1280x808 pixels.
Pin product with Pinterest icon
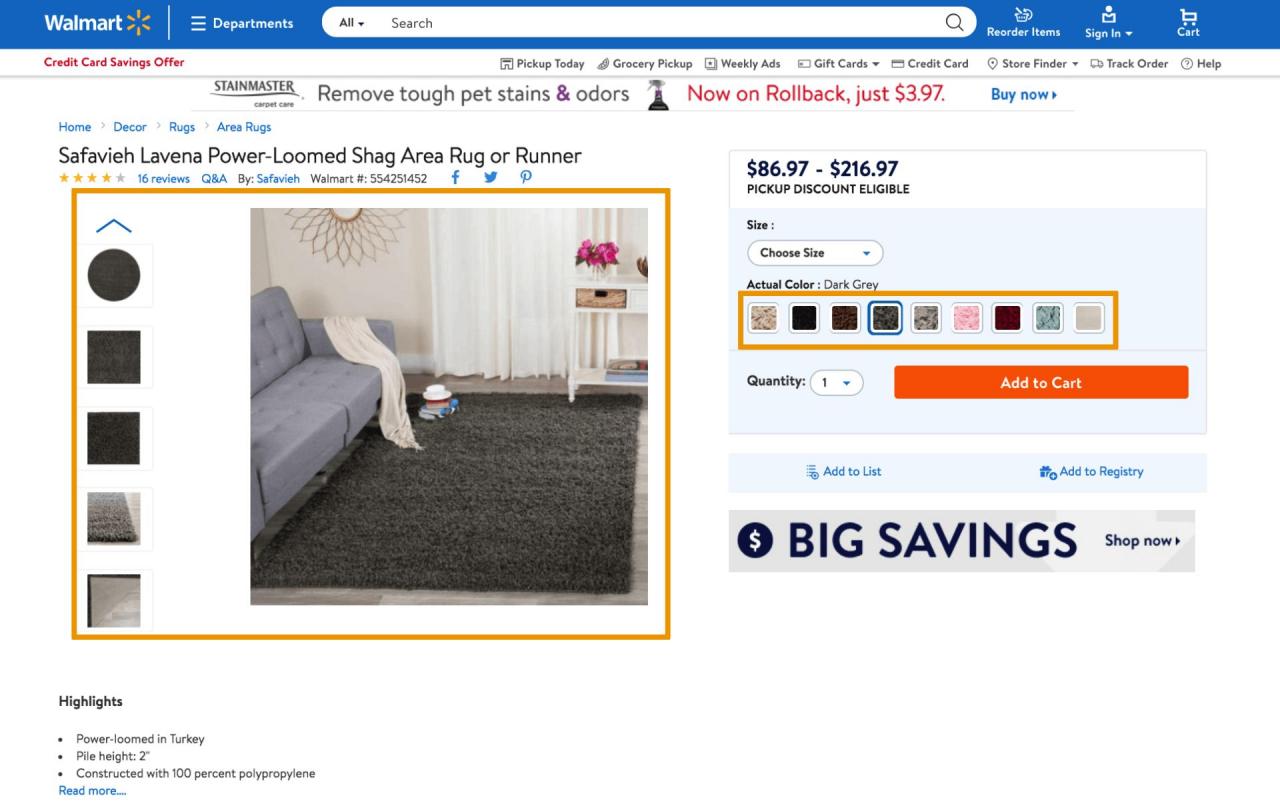525,178
